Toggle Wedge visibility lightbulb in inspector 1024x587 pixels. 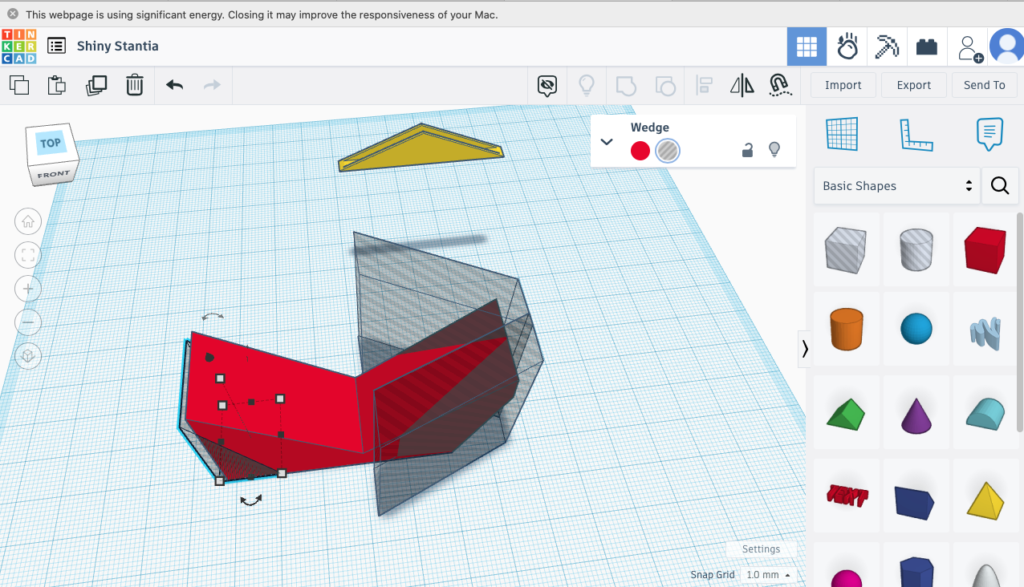point(773,150)
